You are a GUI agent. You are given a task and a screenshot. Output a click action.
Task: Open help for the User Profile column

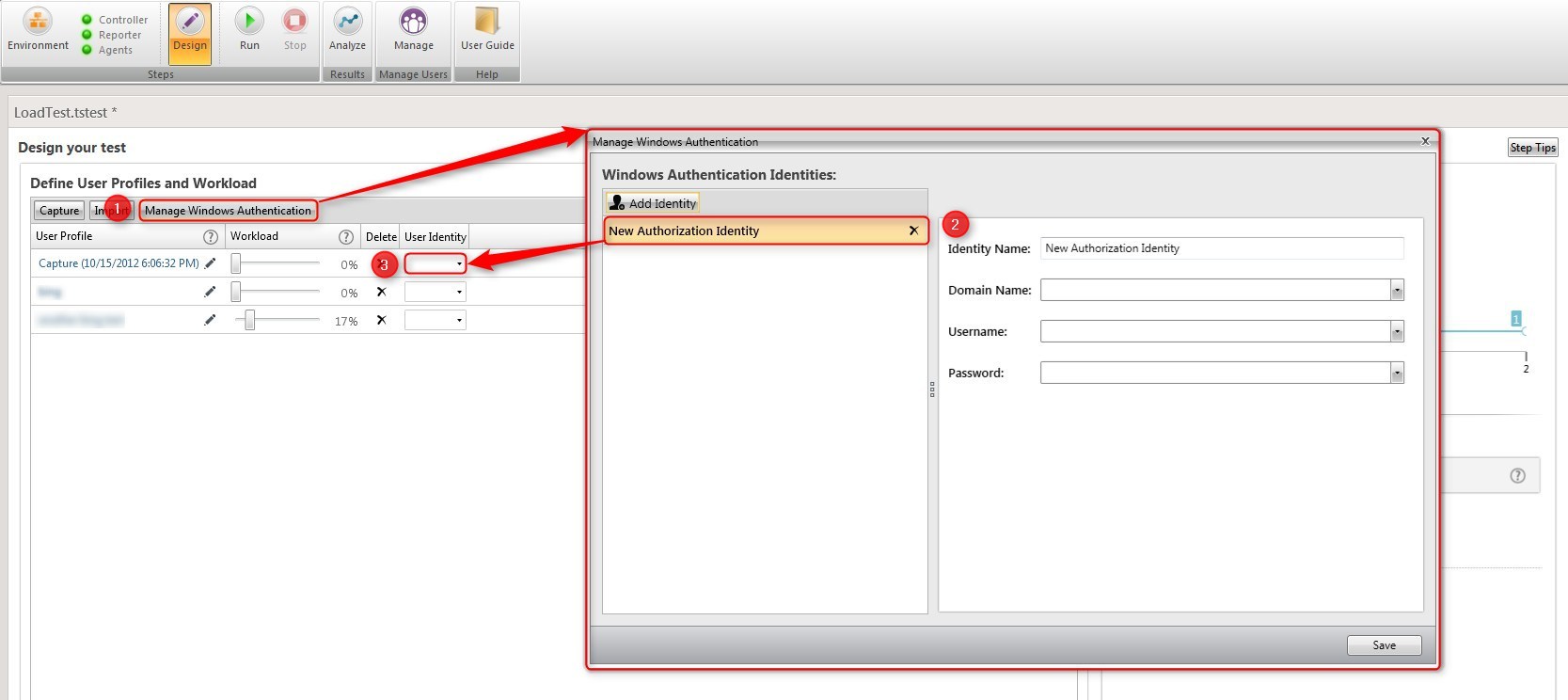coord(211,237)
